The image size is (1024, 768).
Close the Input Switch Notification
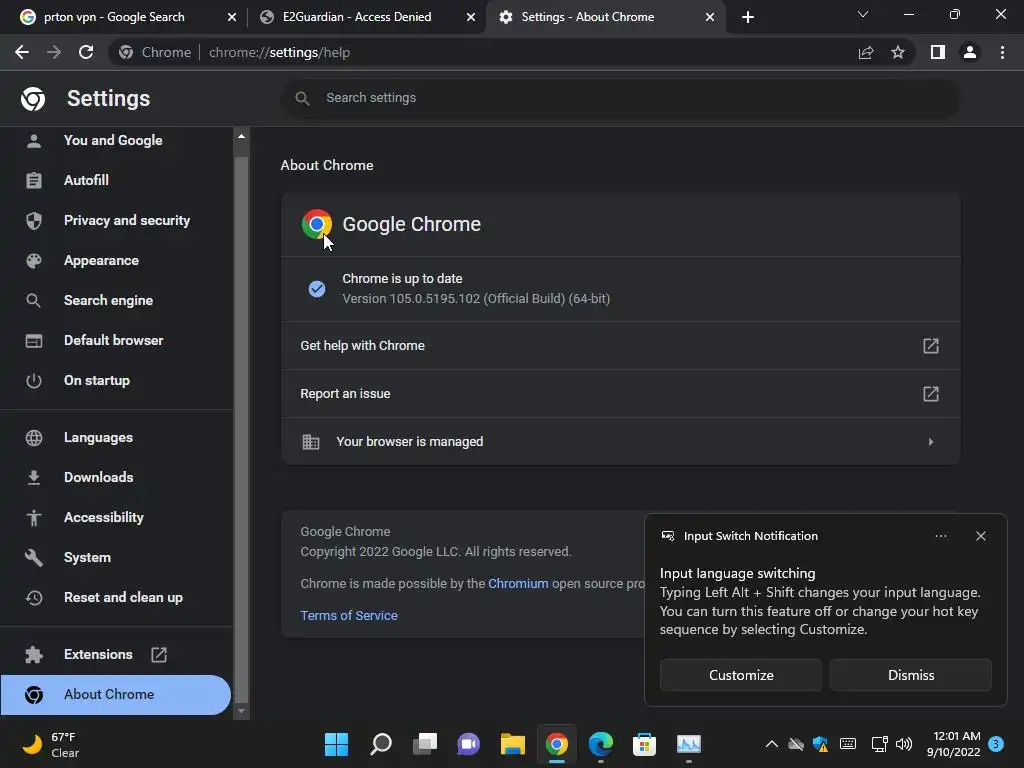(980, 536)
